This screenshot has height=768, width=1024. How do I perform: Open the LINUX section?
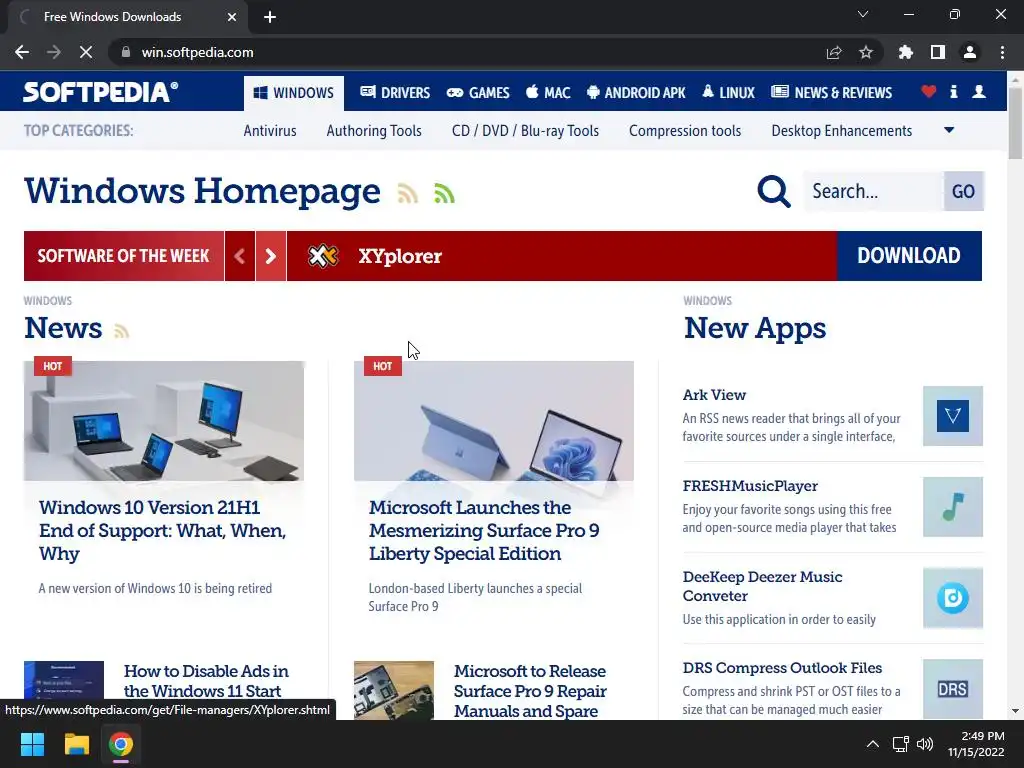(728, 93)
